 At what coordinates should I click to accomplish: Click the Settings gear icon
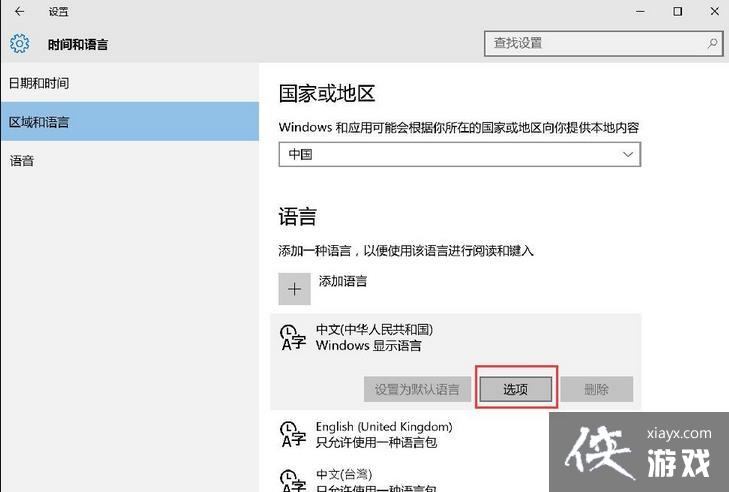coord(20,43)
